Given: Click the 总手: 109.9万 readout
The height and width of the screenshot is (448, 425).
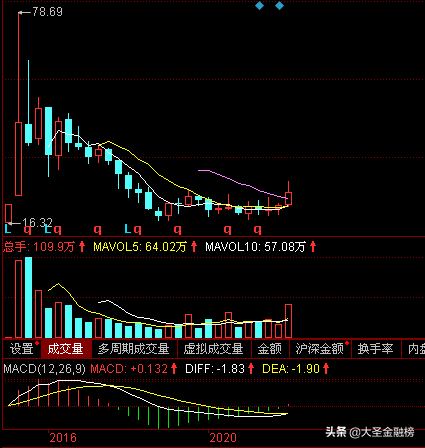Looking at the screenshot, I should 39,247.
